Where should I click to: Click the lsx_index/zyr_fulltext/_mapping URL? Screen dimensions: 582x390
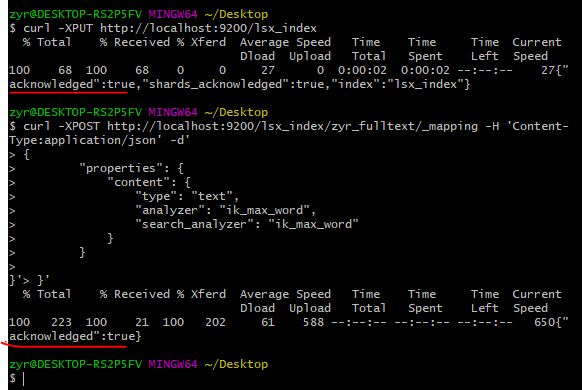pos(292,126)
